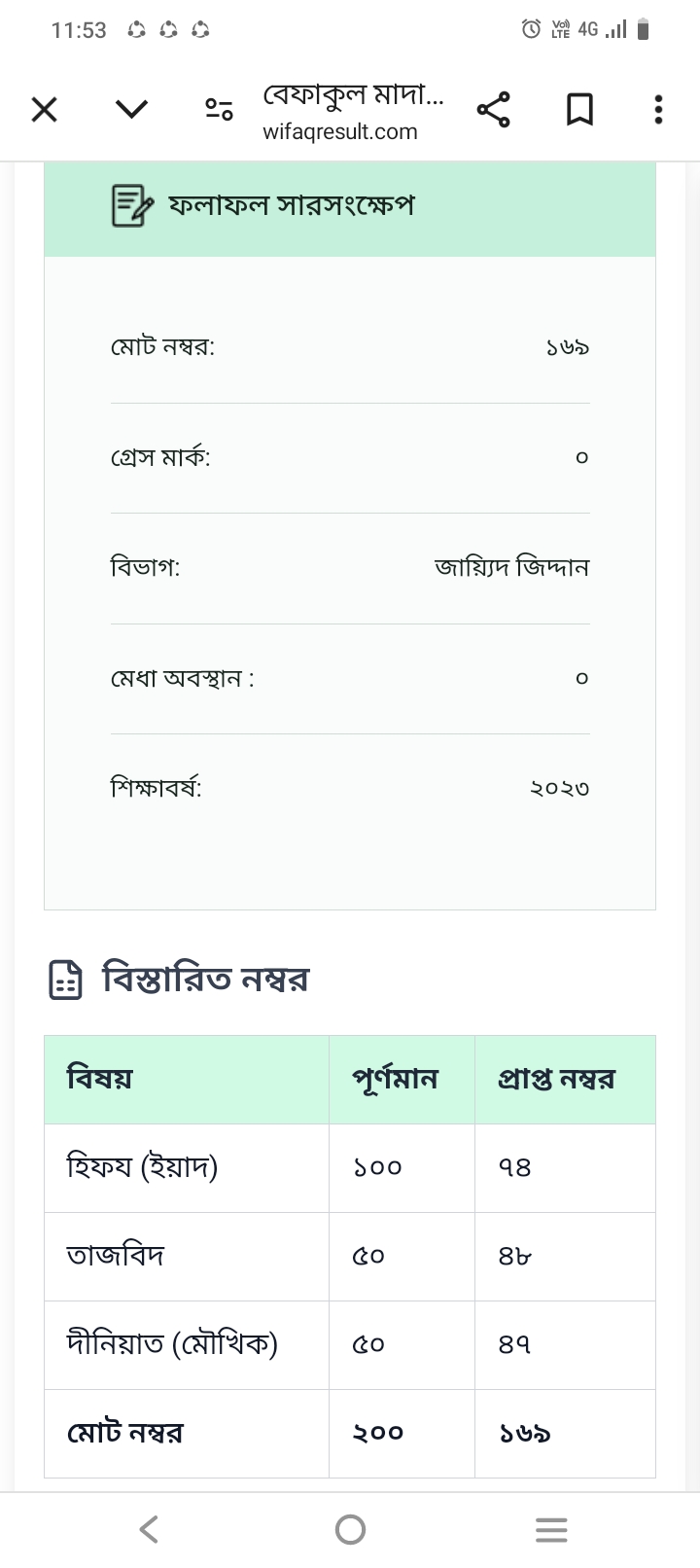Tap the down chevron to minimize the tab

(131, 109)
